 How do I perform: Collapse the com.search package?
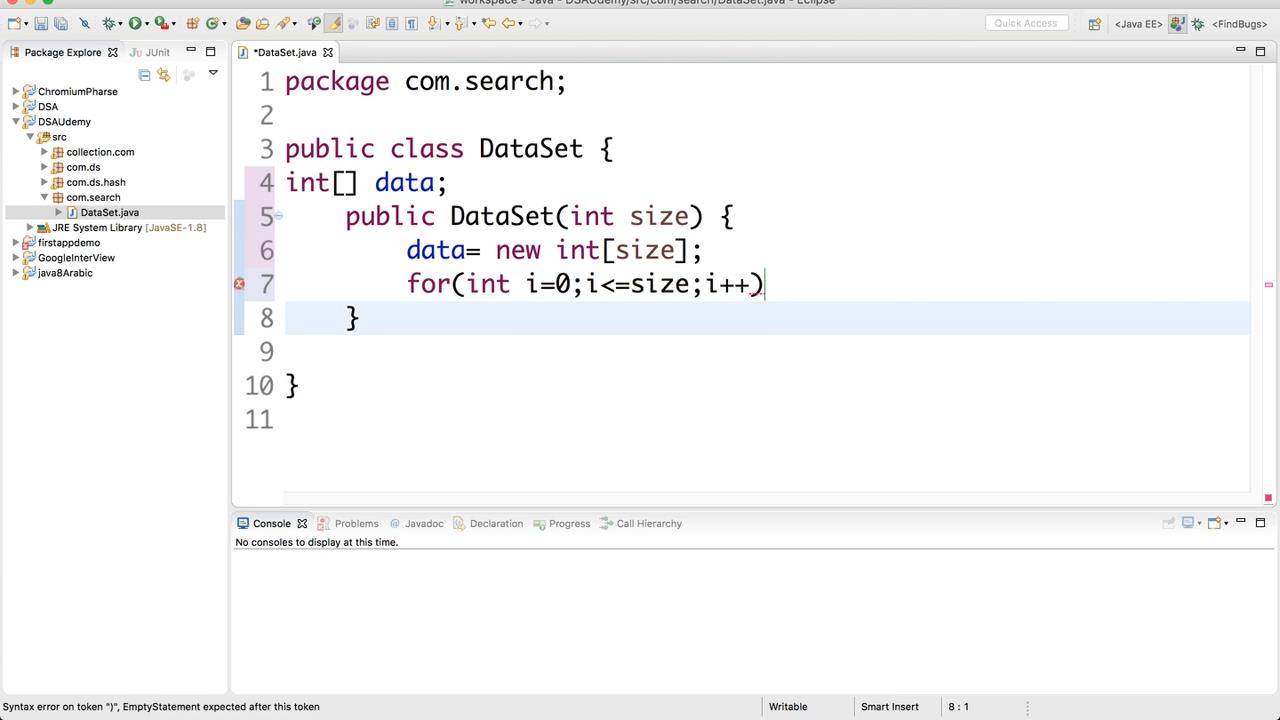(x=44, y=197)
